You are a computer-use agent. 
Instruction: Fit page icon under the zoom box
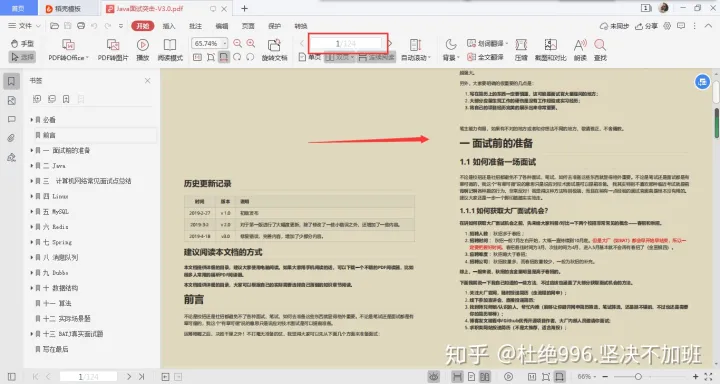tap(211, 57)
